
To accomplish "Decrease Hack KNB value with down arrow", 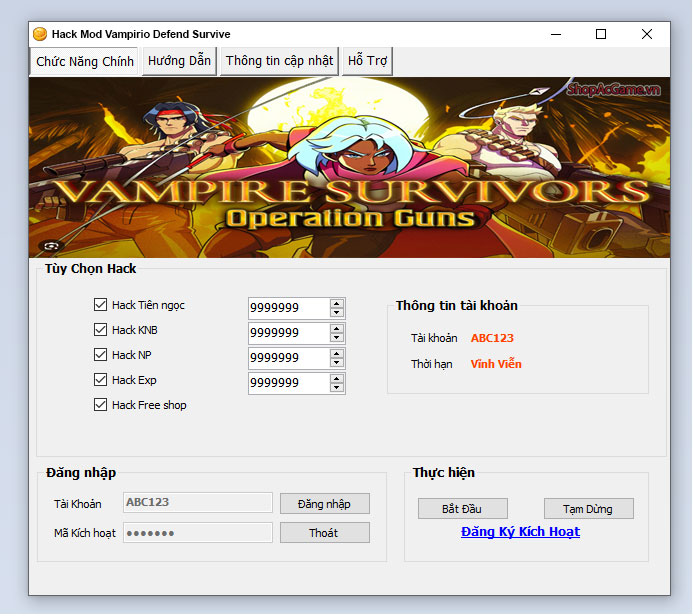I will click(337, 338).
